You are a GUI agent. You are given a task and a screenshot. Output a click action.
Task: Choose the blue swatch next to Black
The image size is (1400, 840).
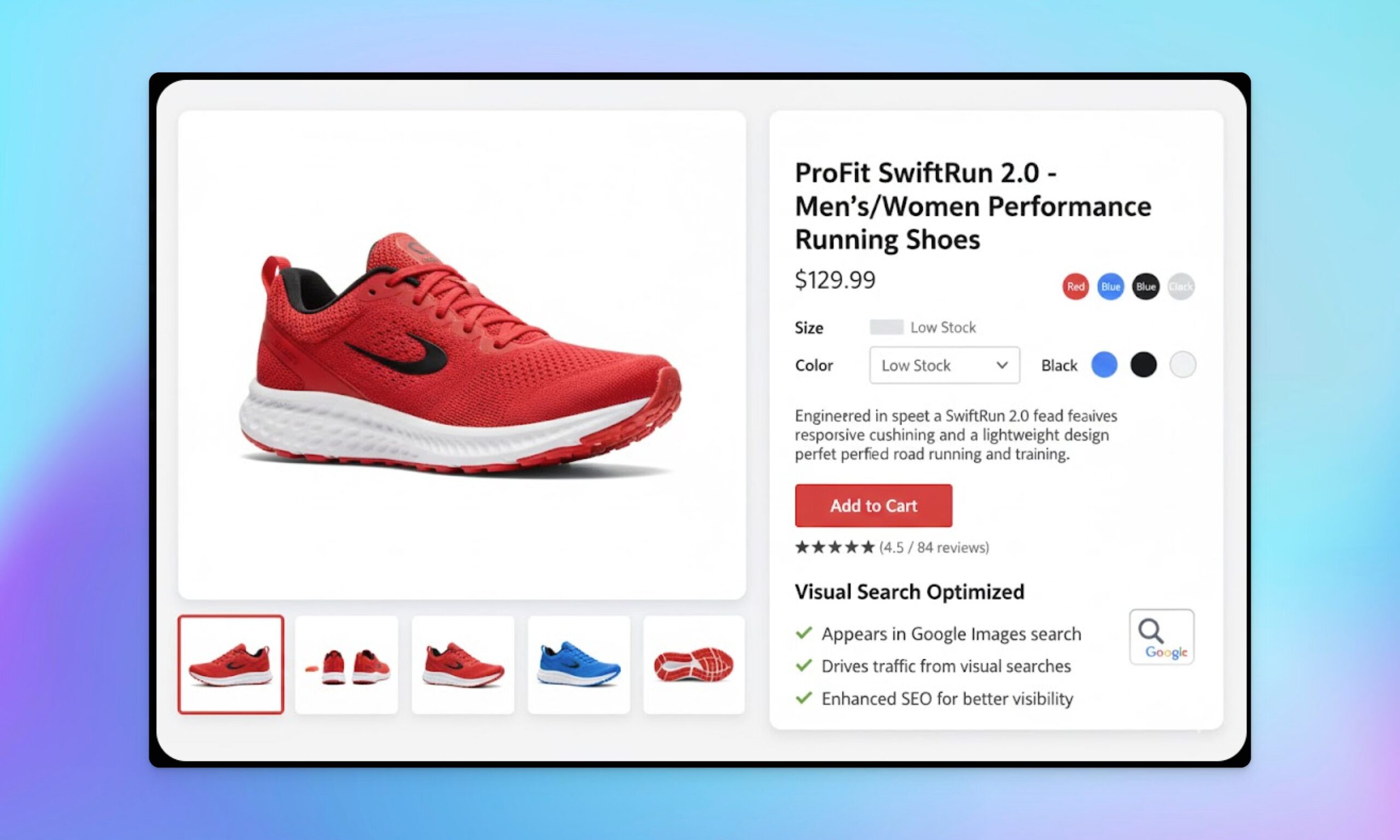click(x=1104, y=364)
